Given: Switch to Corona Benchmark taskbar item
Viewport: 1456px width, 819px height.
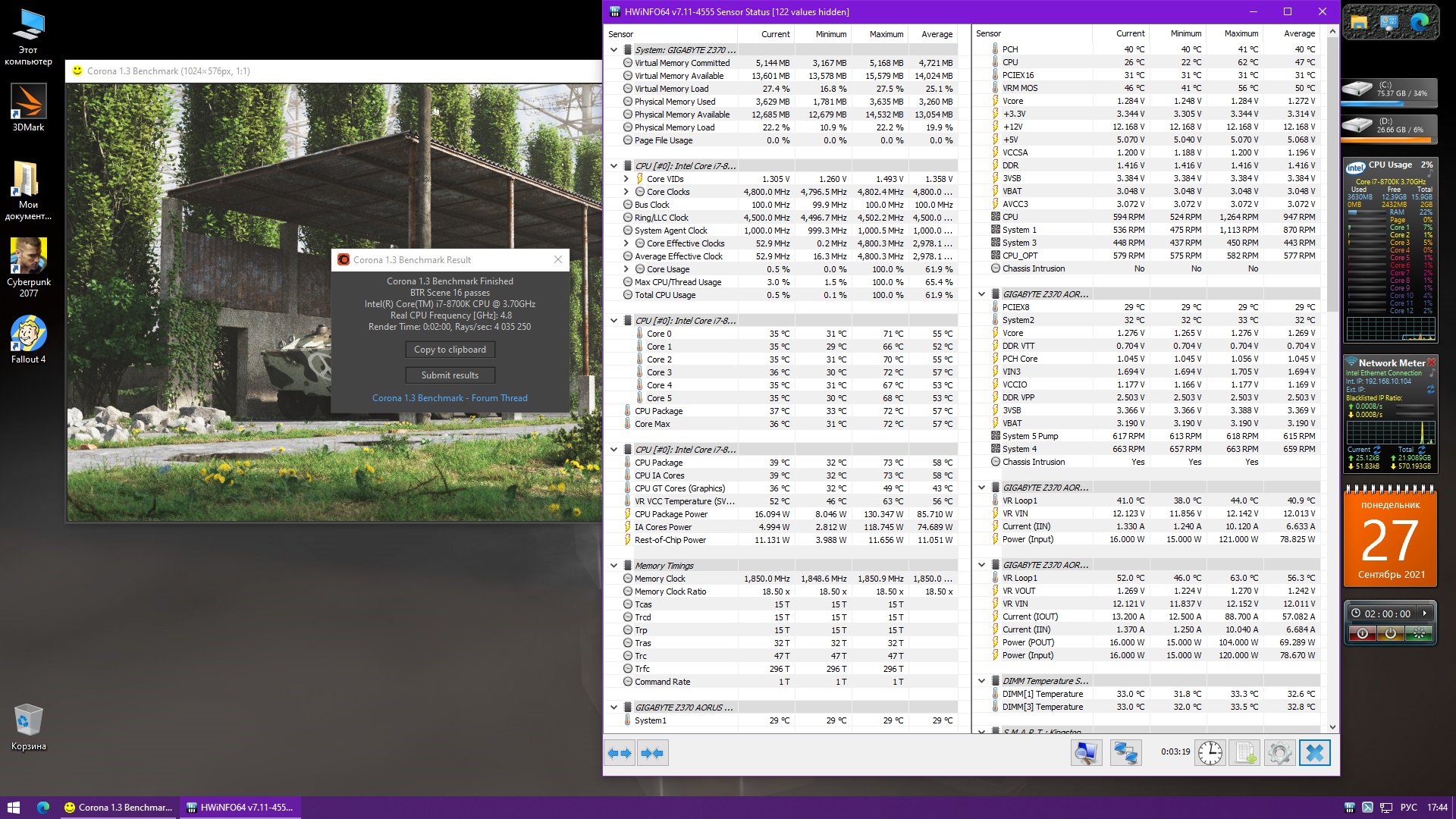Looking at the screenshot, I should tap(118, 808).
